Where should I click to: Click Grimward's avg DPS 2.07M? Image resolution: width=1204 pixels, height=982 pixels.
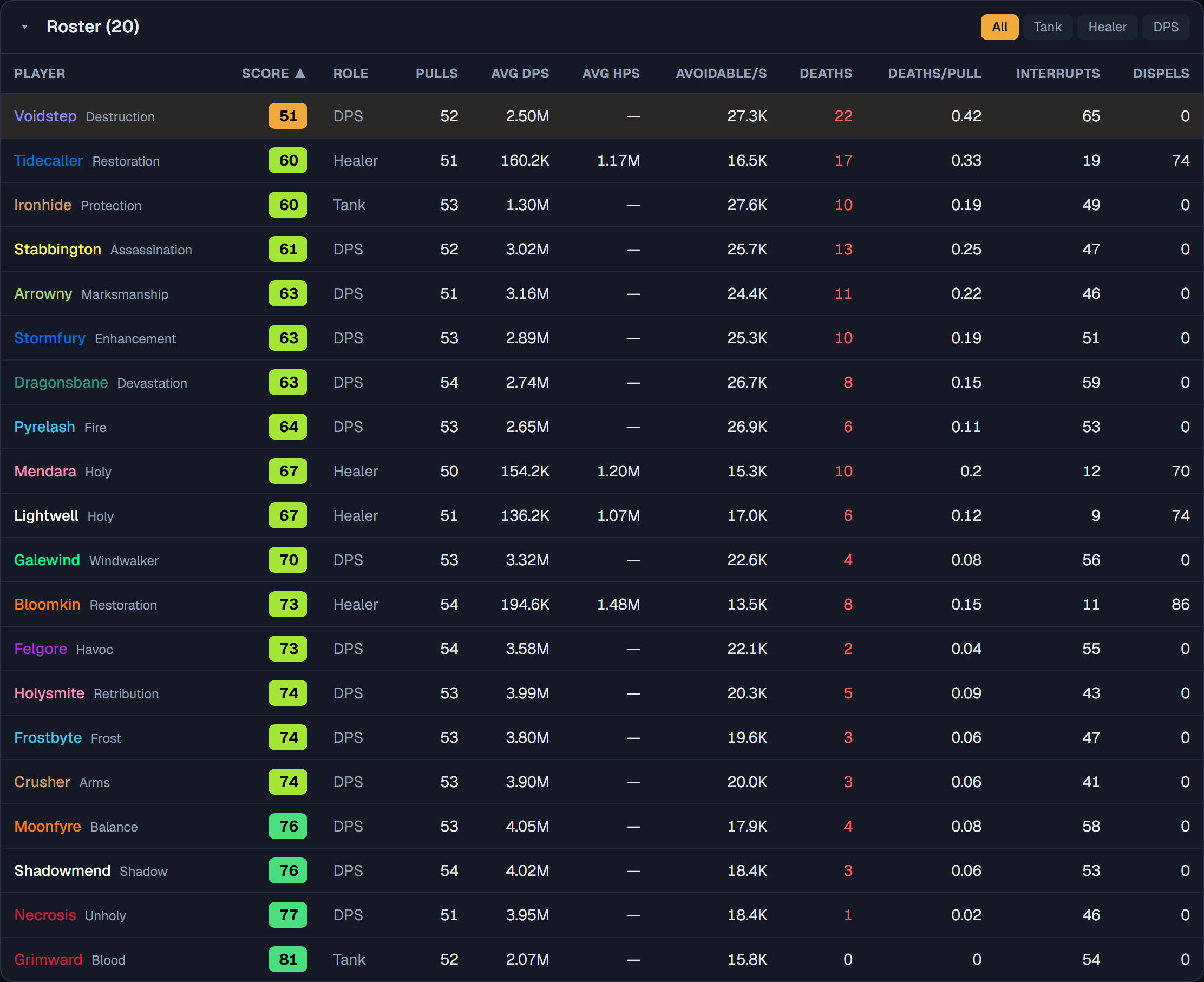(527, 960)
